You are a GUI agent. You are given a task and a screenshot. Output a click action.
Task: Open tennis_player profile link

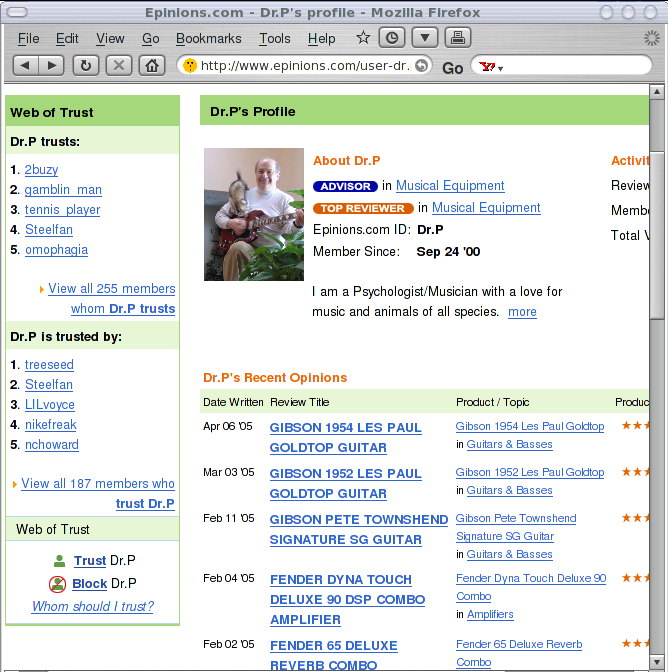pos(62,210)
